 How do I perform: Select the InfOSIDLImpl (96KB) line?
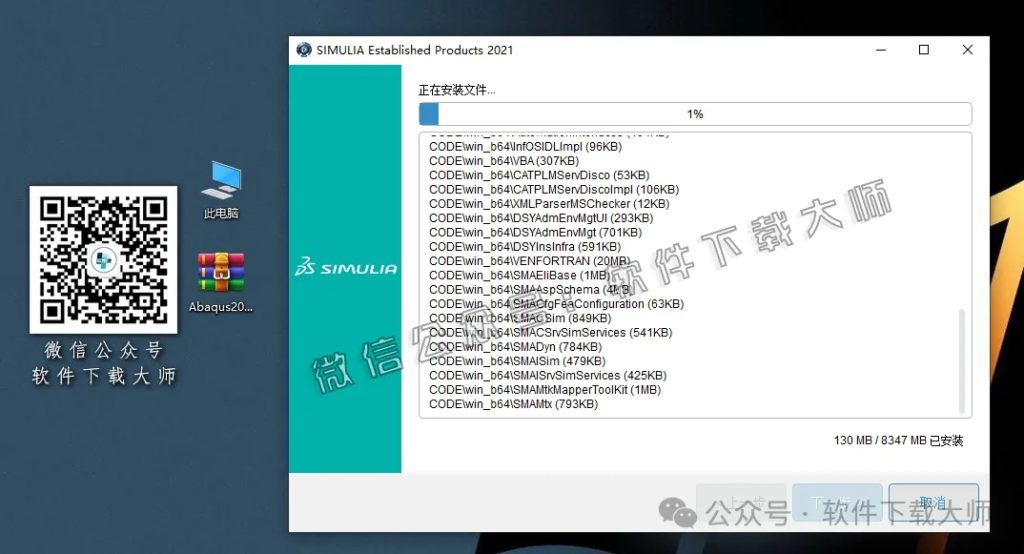point(525,146)
